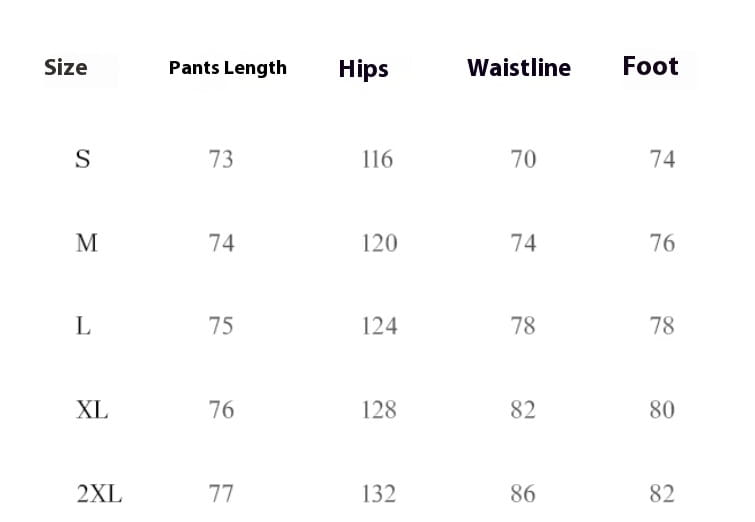Select the Foot column header
This screenshot has height=522, width=755.
(x=650, y=67)
